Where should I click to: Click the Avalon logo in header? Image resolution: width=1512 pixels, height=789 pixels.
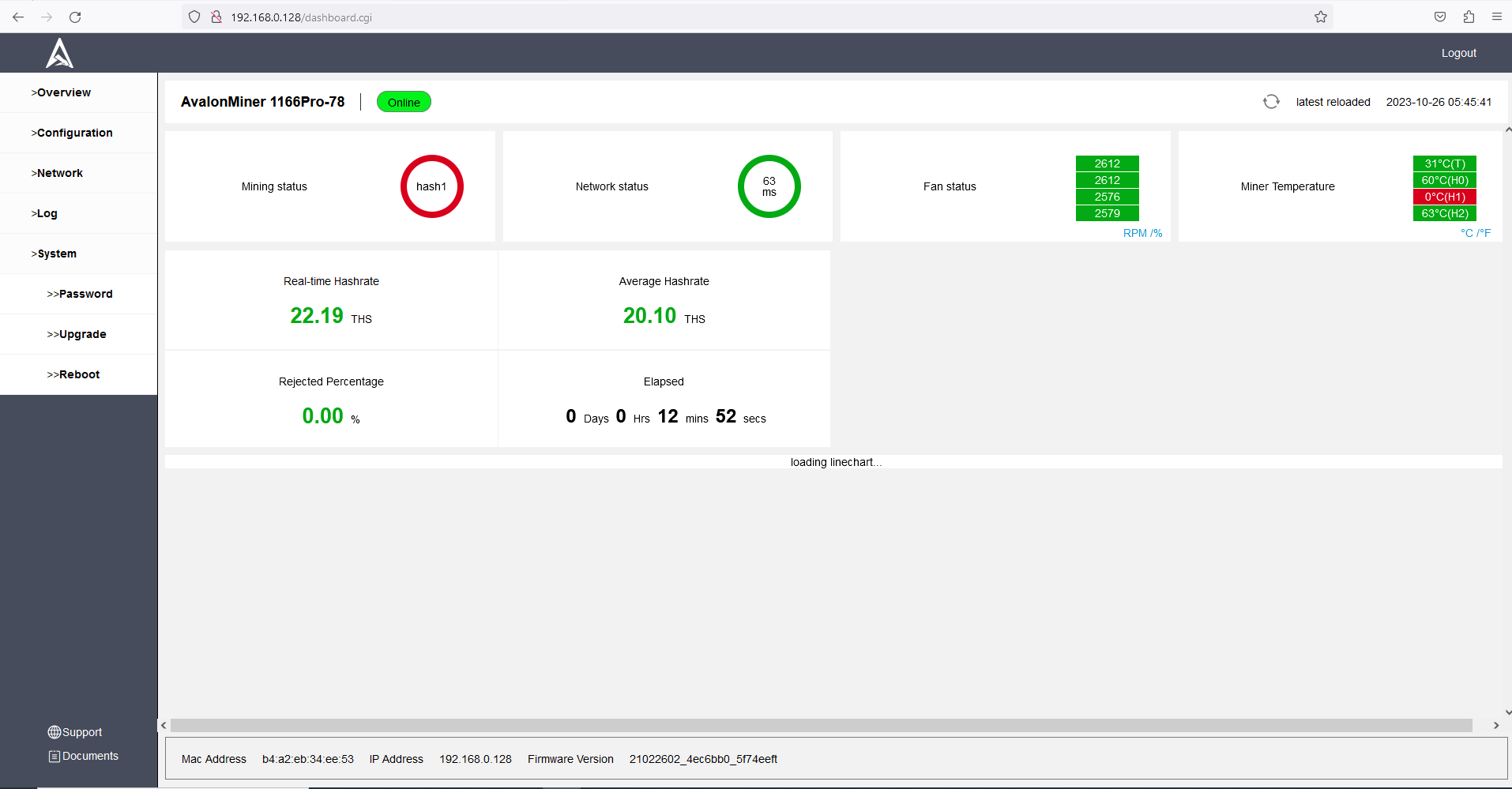point(59,53)
